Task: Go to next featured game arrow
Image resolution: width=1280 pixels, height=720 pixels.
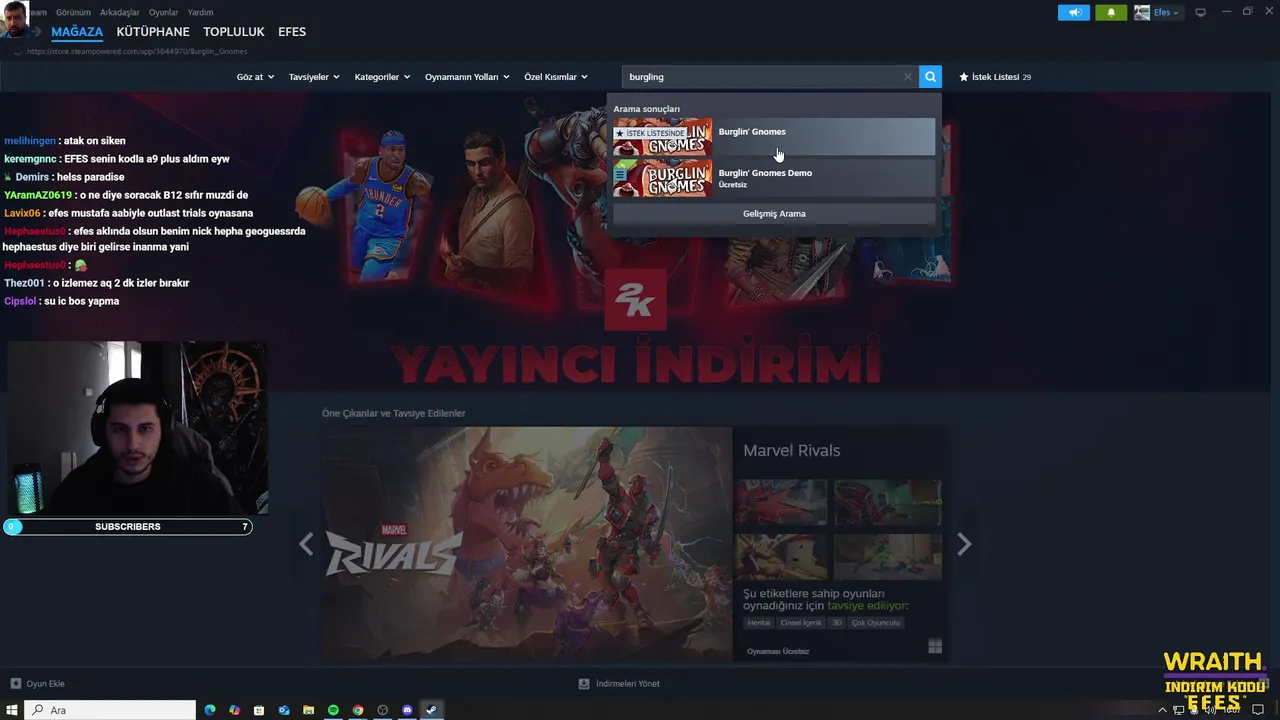Action: coord(963,544)
